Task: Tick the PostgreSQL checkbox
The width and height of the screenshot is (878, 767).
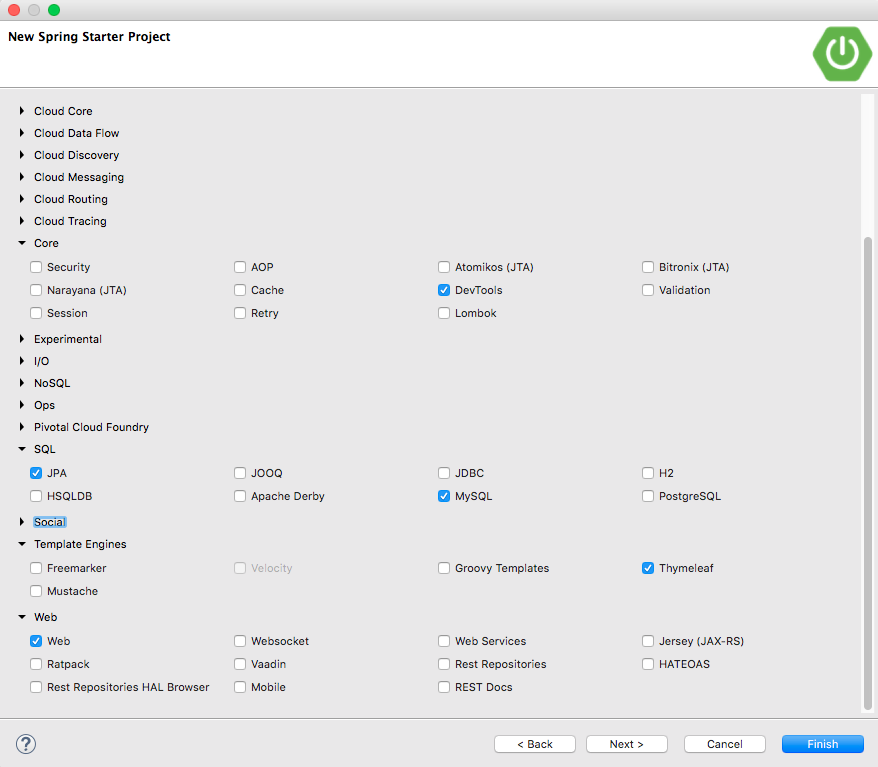Action: tap(648, 496)
